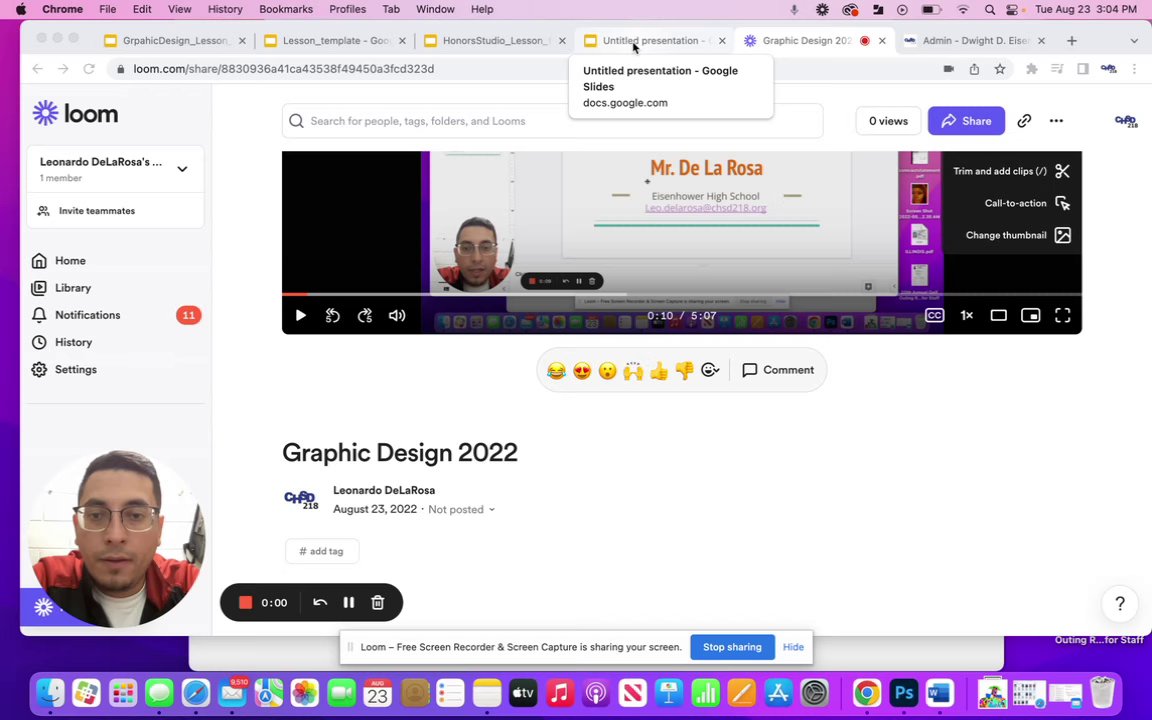This screenshot has width=1152, height=720.
Task: React with laughing emoji
Action: pos(556,370)
